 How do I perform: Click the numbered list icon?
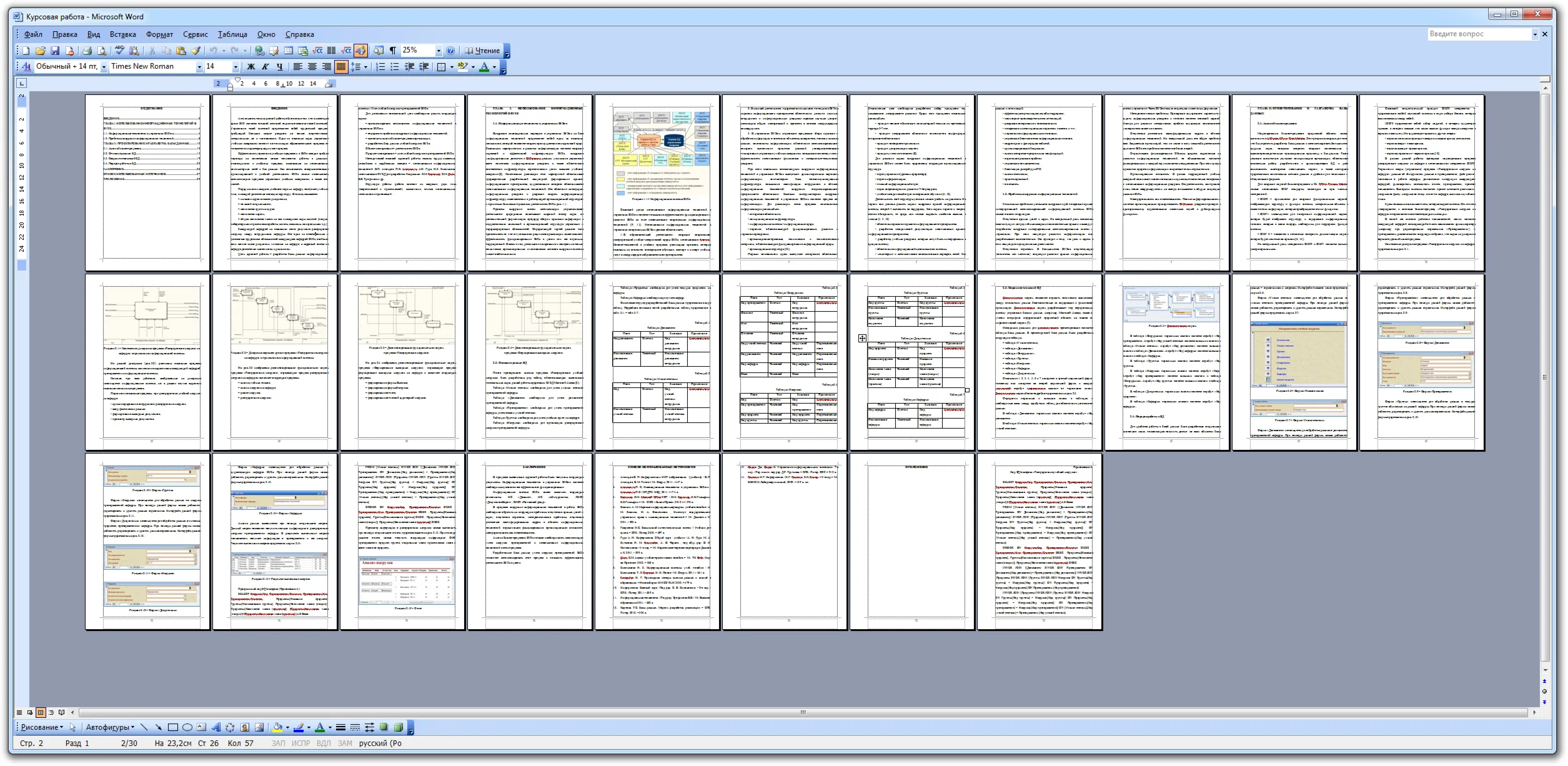pos(380,66)
